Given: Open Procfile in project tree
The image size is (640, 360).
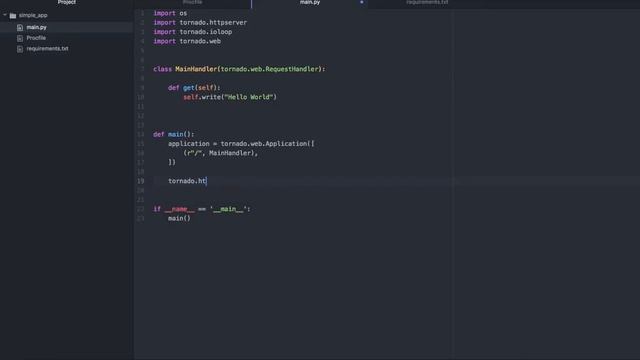Looking at the screenshot, I should click(x=36, y=38).
